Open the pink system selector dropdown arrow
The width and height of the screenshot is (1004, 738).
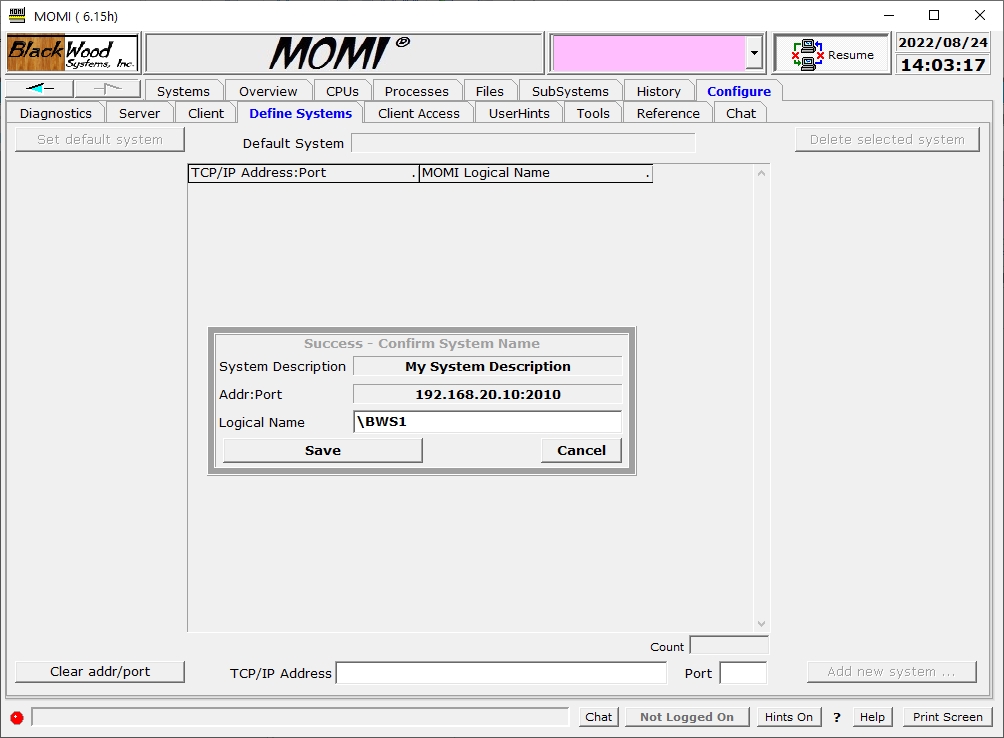coord(754,53)
